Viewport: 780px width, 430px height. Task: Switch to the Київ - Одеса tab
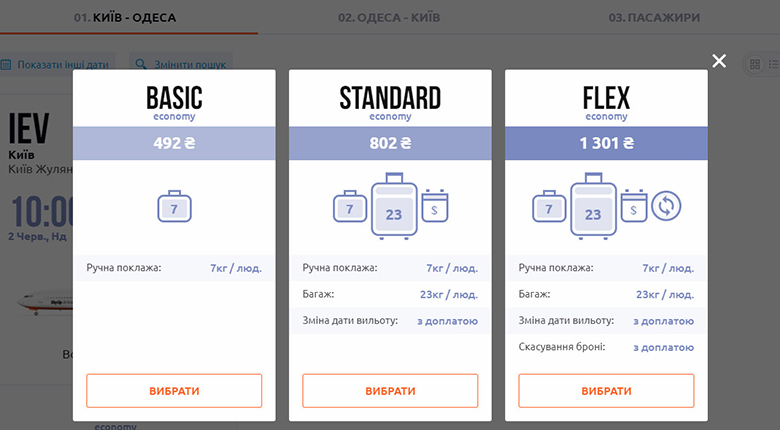tap(129, 17)
